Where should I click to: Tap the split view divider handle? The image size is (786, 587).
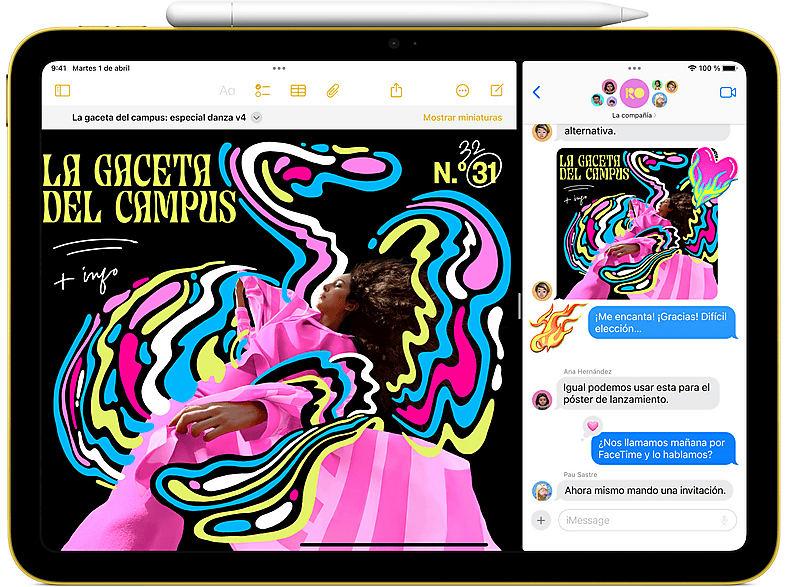tap(519, 306)
